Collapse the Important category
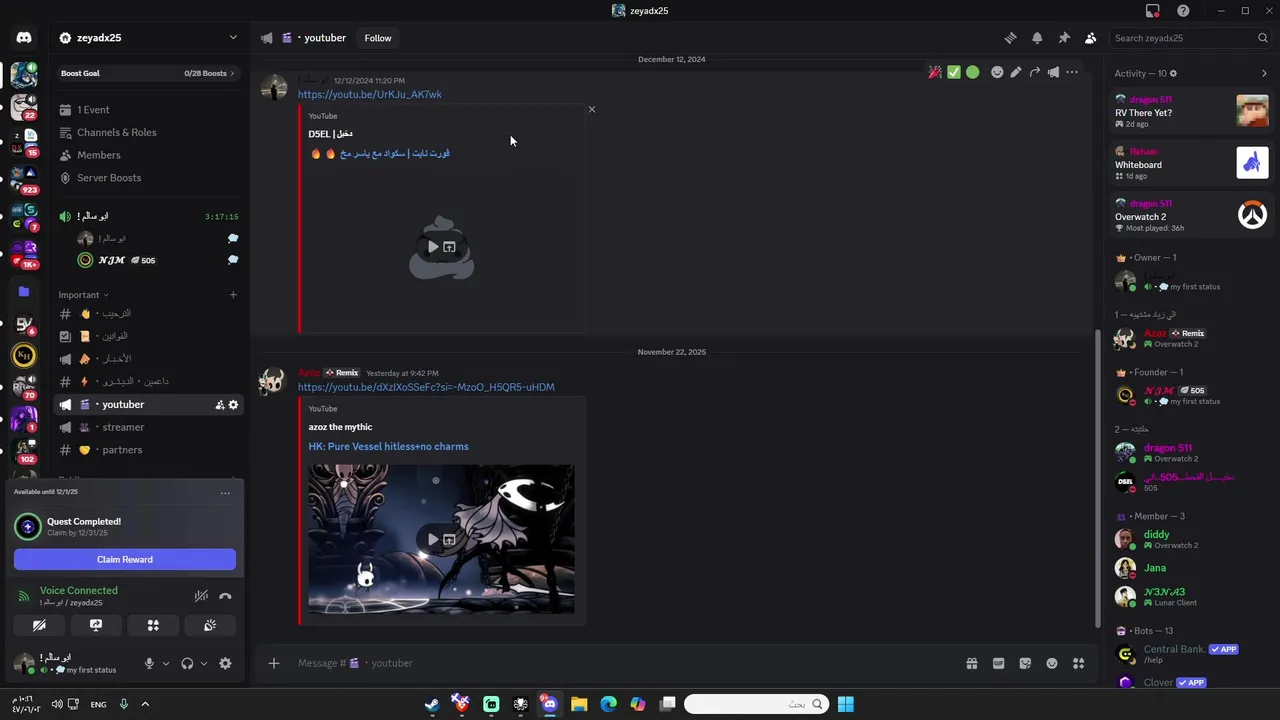The height and width of the screenshot is (720, 1280). [84, 295]
